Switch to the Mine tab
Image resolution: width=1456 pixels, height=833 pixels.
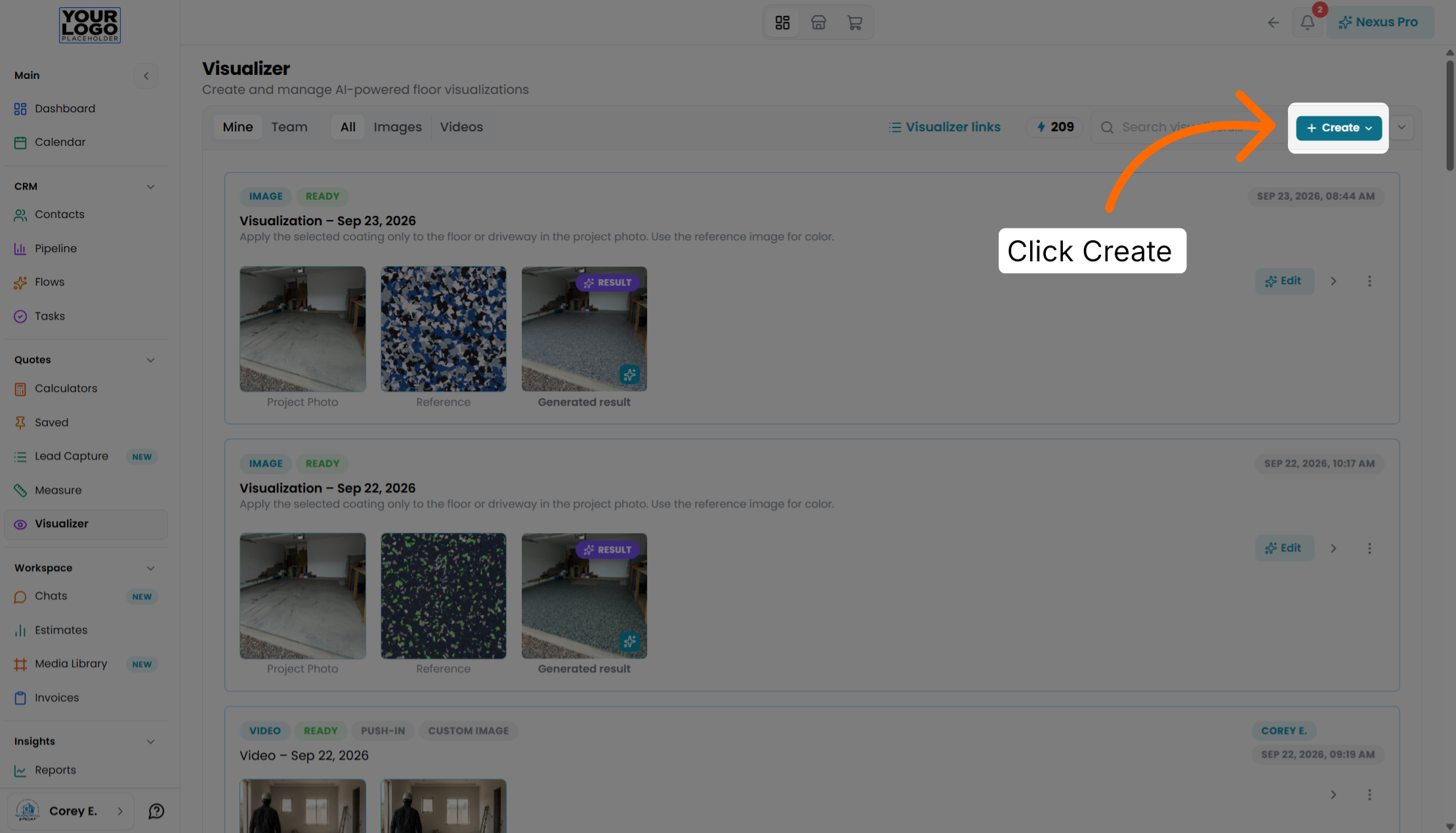[x=238, y=127]
